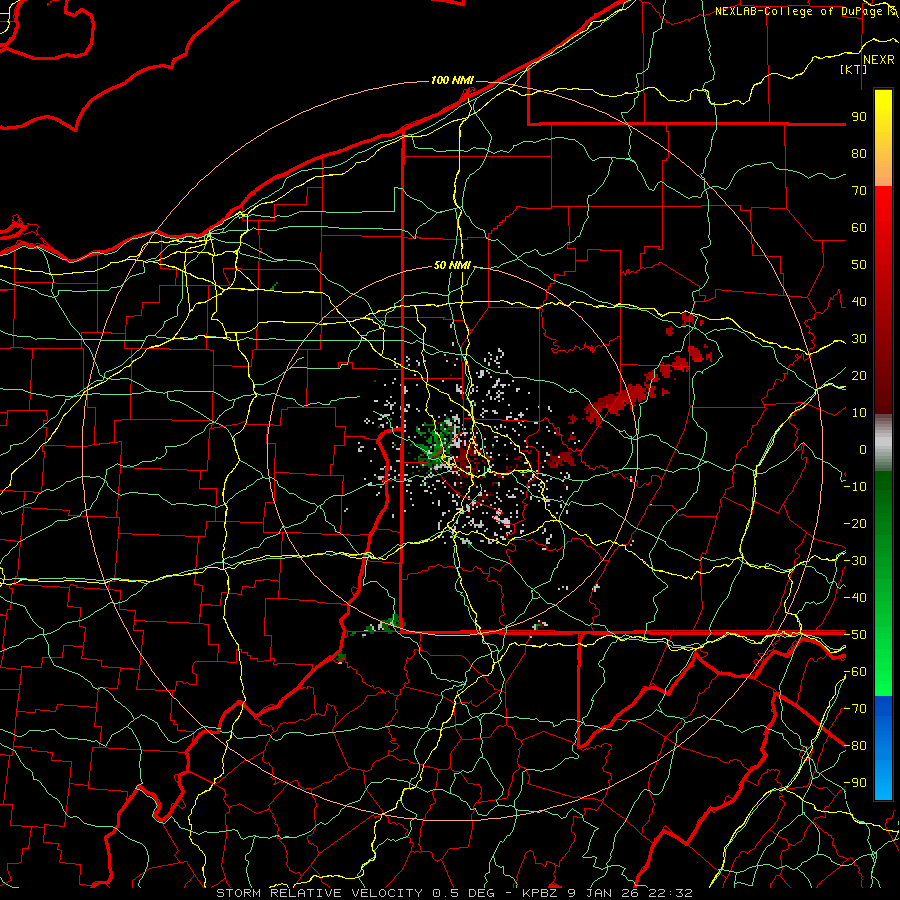Click the 90 tick label on velocity scale

(859, 117)
